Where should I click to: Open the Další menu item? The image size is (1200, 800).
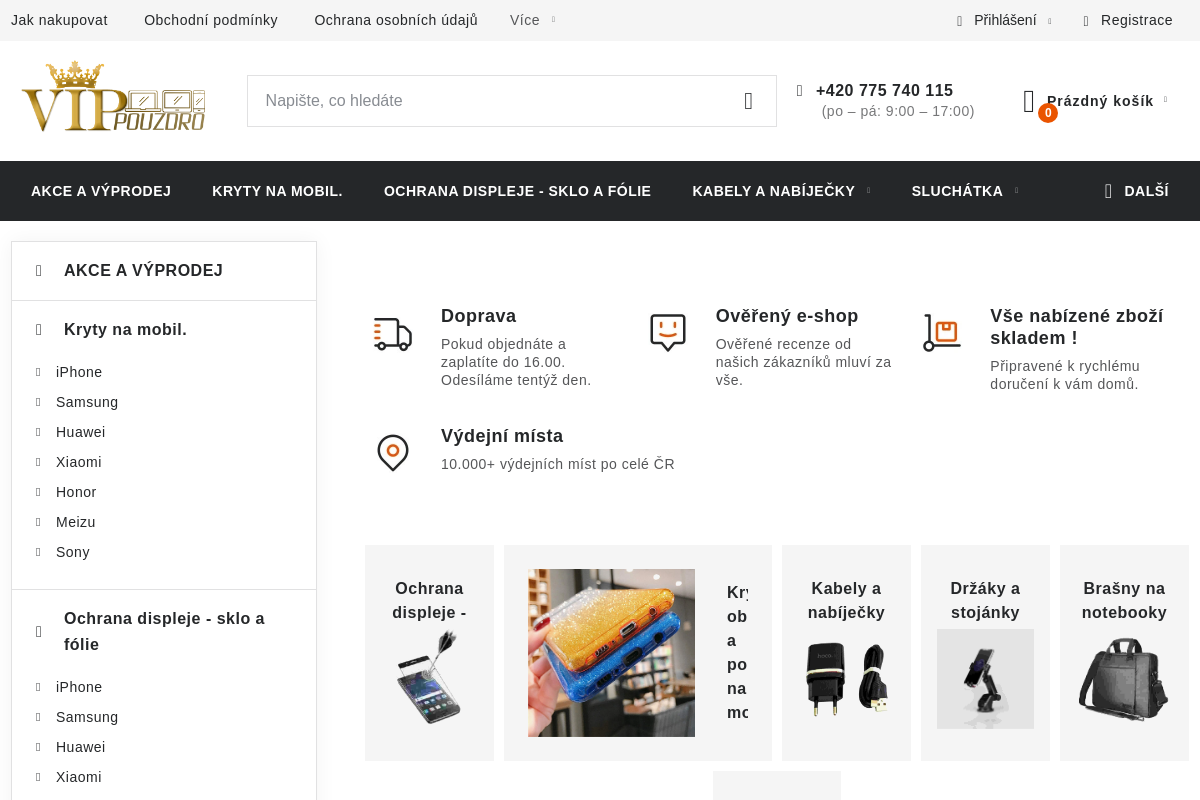1136,191
